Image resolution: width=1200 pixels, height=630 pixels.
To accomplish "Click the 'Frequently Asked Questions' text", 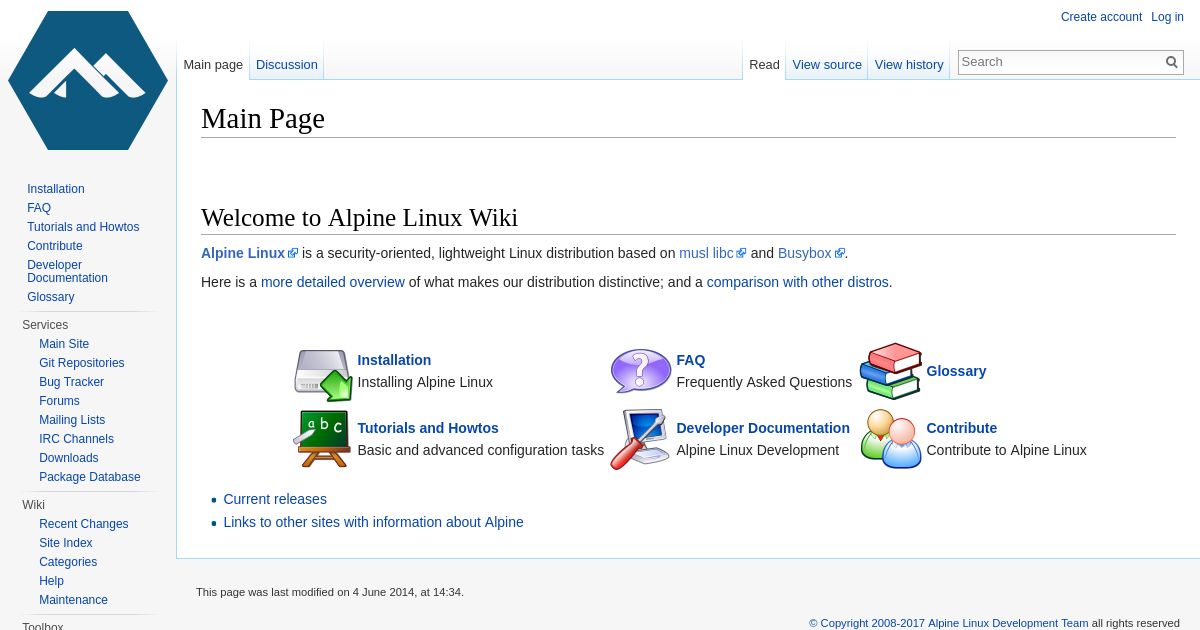I will (764, 382).
